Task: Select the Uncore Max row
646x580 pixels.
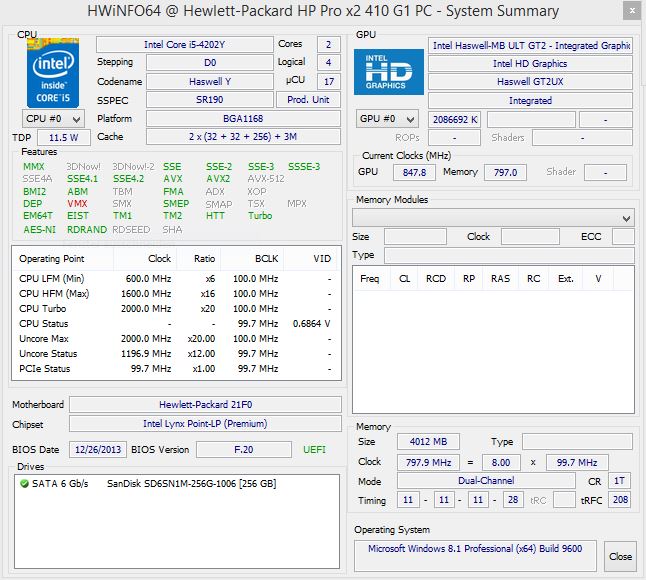Action: pyautogui.click(x=175, y=339)
